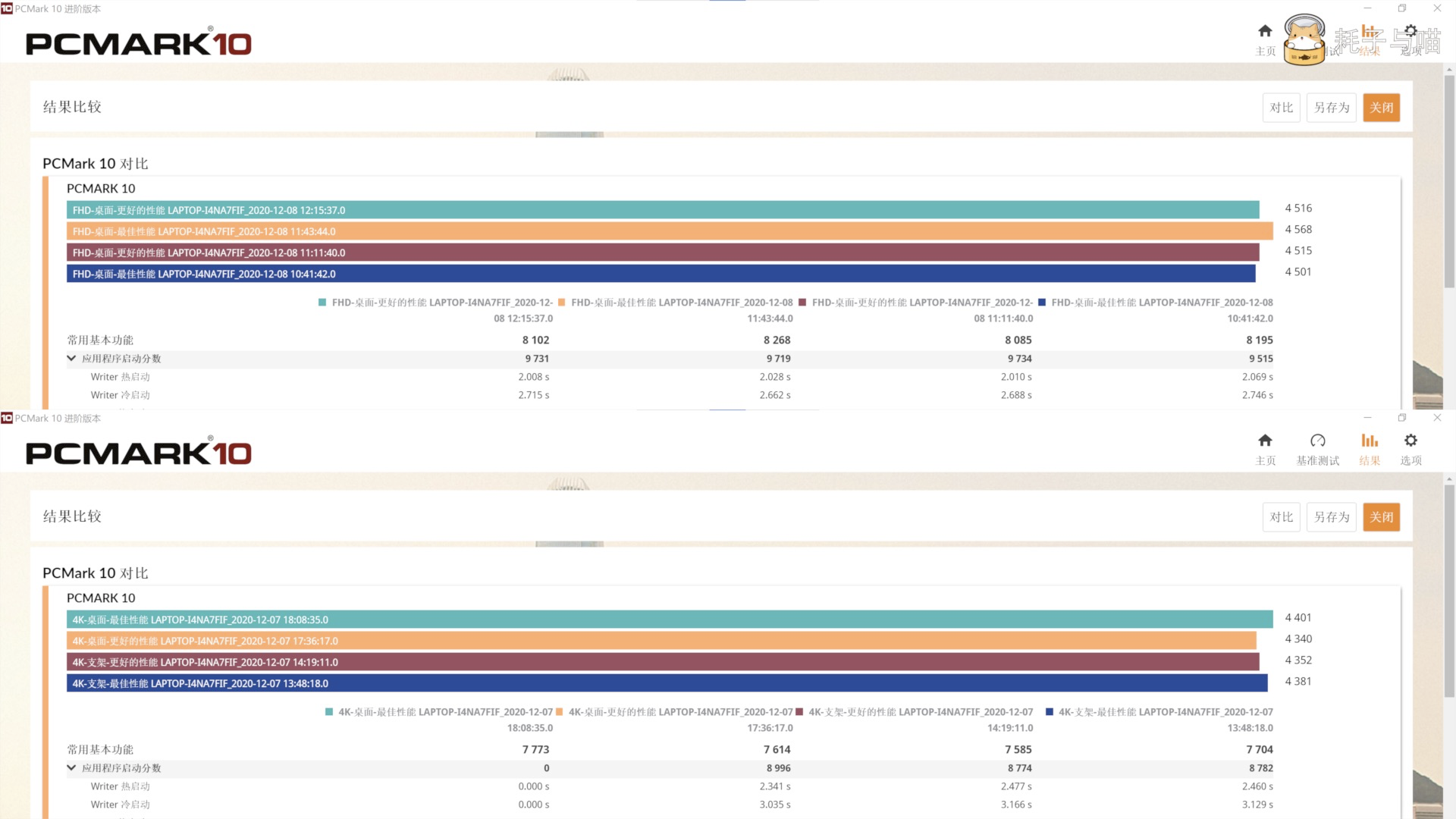Screen dimensions: 1456x819
Task: Select maroon bar 4K 14:19:11.0 result
Action: click(x=663, y=662)
